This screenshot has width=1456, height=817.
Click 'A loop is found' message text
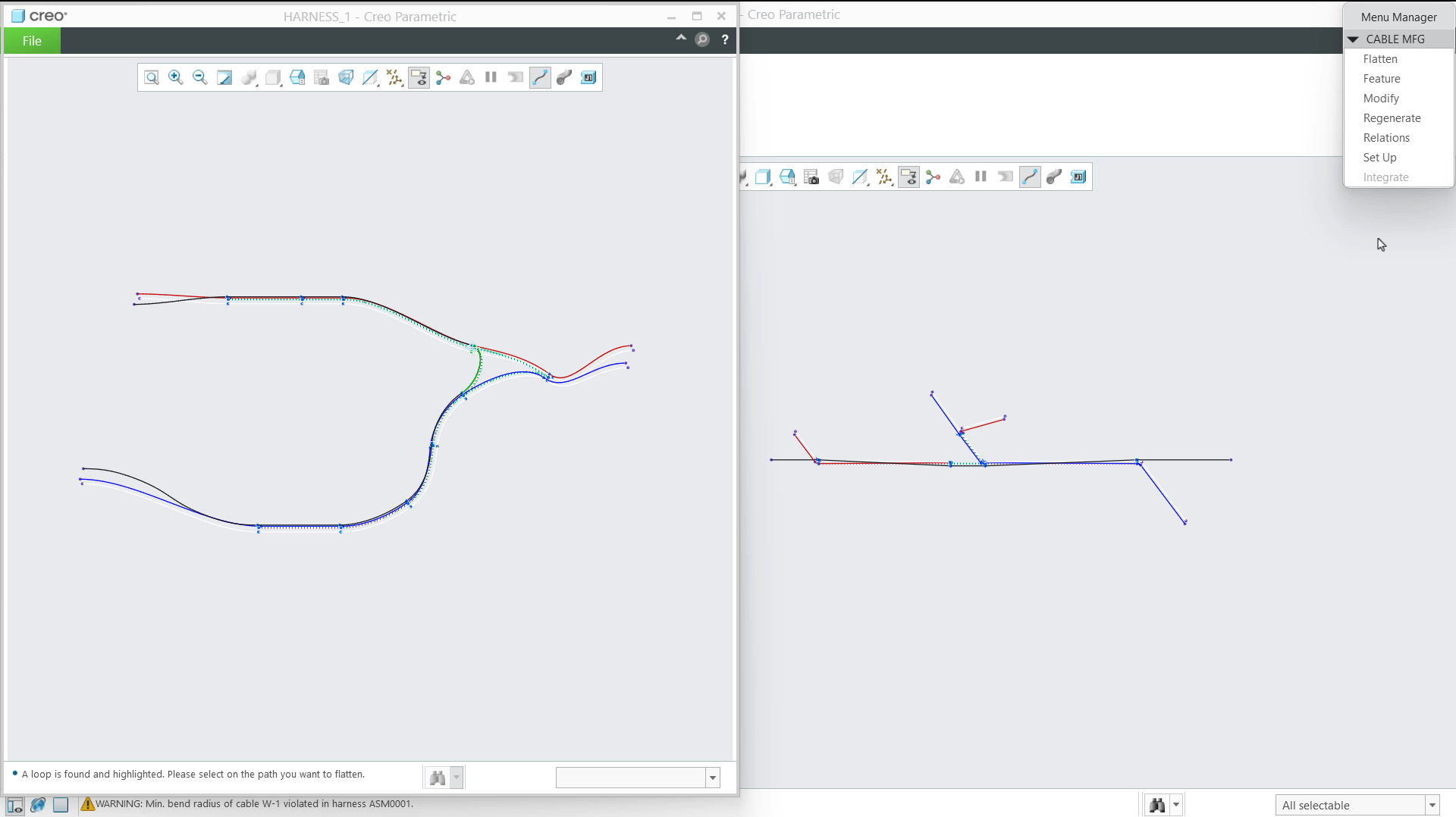(193, 775)
